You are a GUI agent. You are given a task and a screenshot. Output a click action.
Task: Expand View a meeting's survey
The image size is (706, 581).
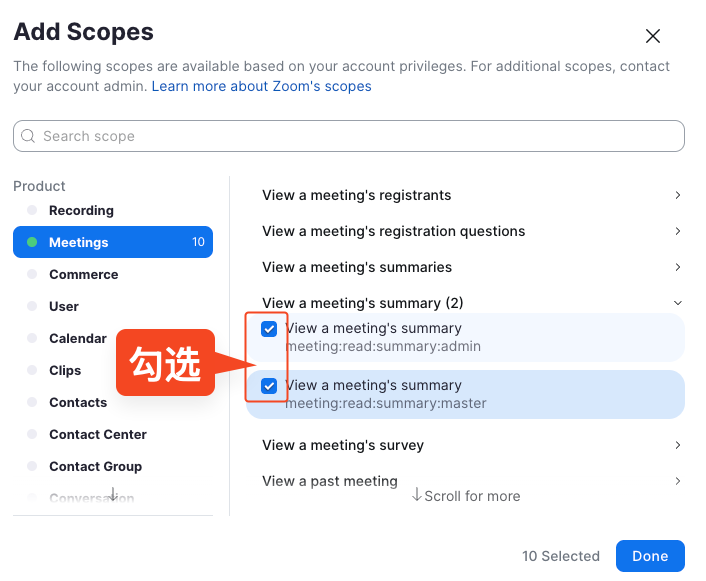coord(677,445)
